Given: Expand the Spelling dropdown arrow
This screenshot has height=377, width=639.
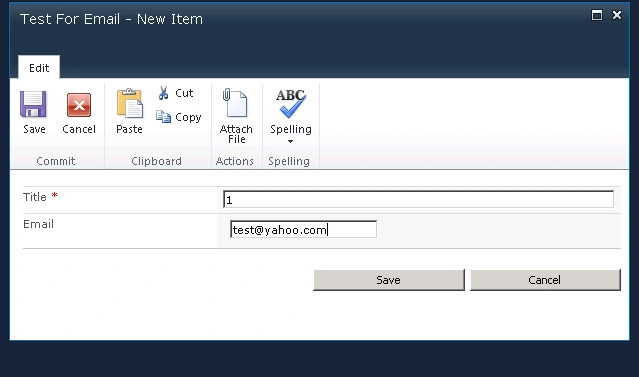Looking at the screenshot, I should pyautogui.click(x=290, y=141).
